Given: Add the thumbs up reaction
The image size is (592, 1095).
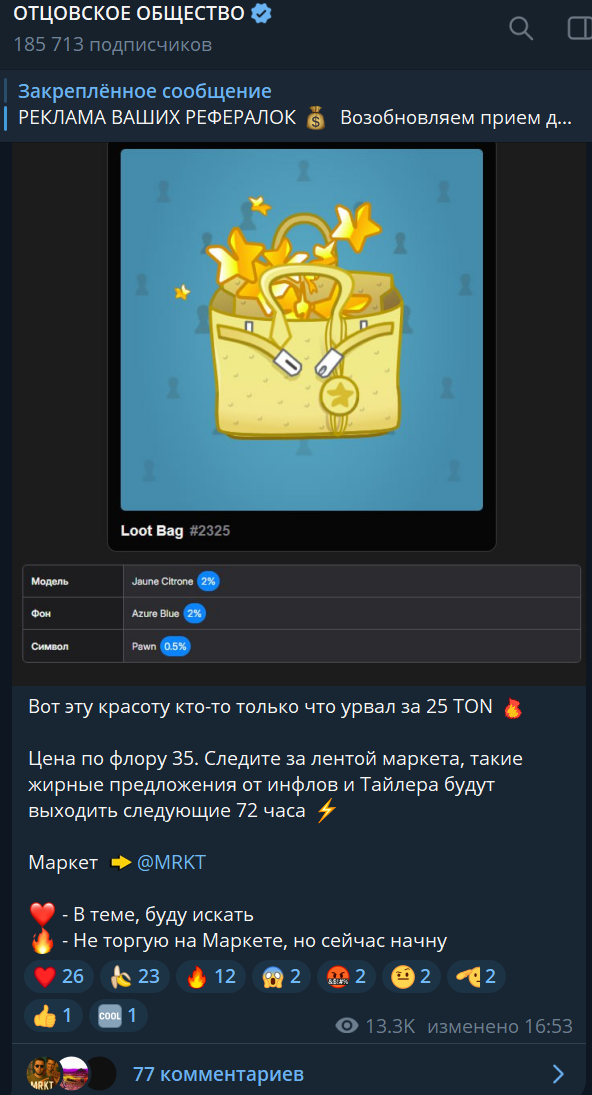Looking at the screenshot, I should tap(53, 1015).
